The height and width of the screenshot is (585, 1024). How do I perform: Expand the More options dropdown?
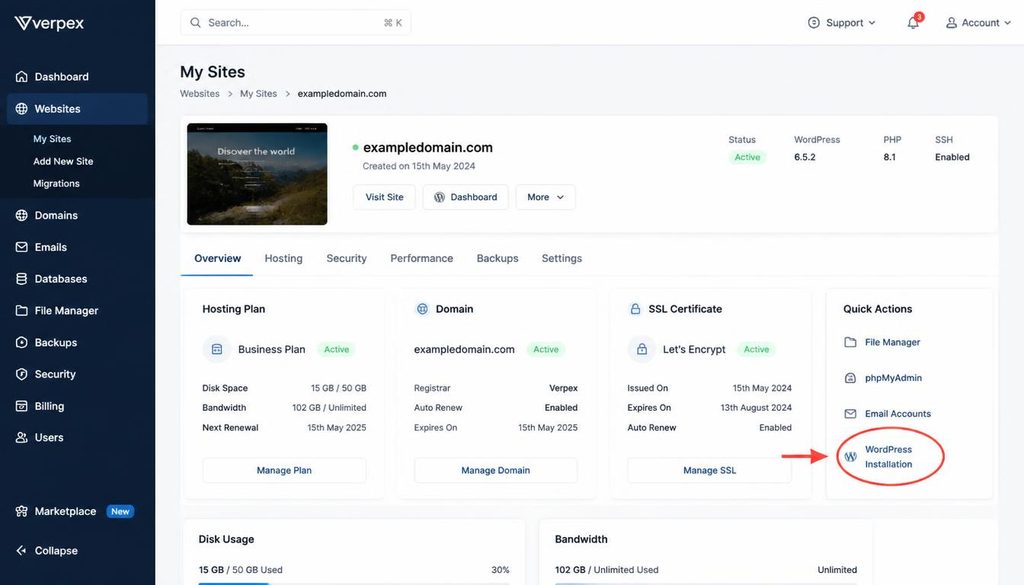(545, 197)
